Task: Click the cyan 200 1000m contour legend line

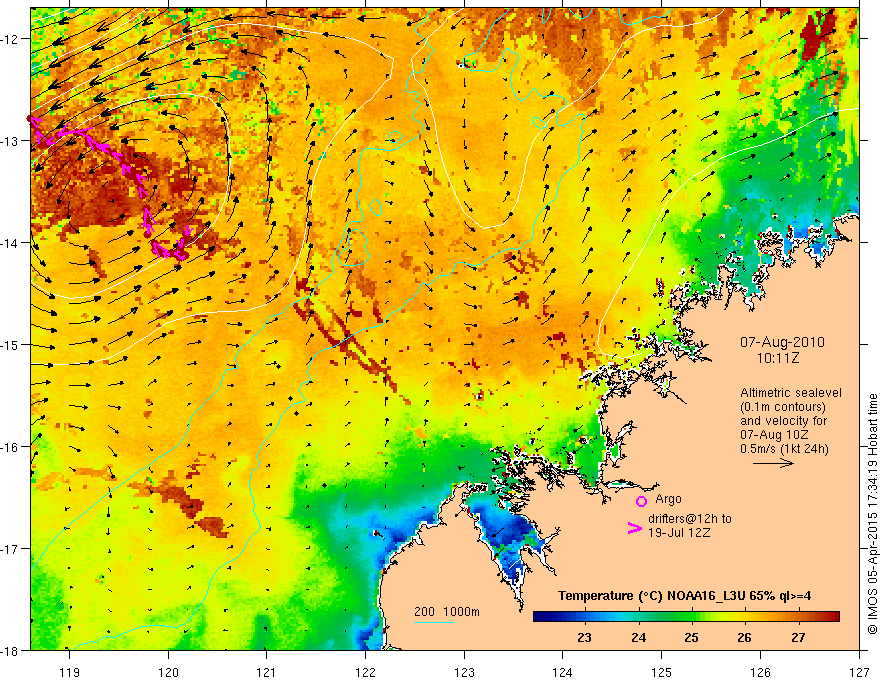Action: [434, 622]
